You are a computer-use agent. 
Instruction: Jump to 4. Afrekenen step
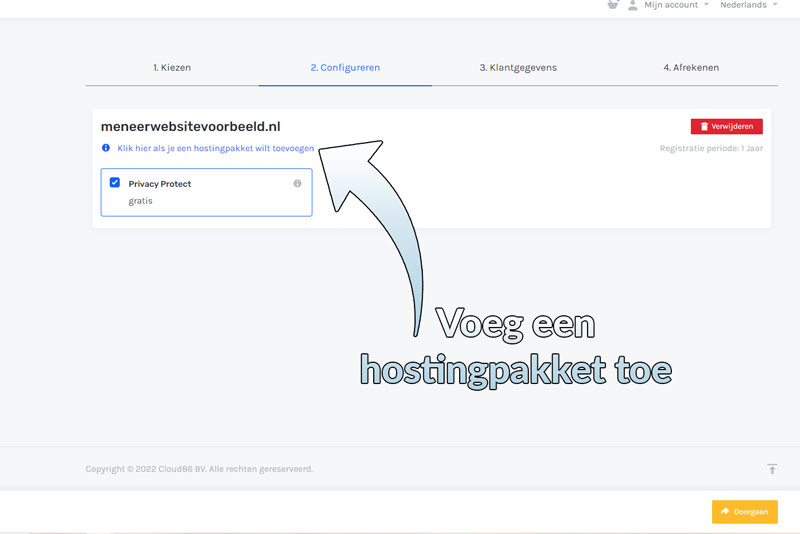point(691,67)
